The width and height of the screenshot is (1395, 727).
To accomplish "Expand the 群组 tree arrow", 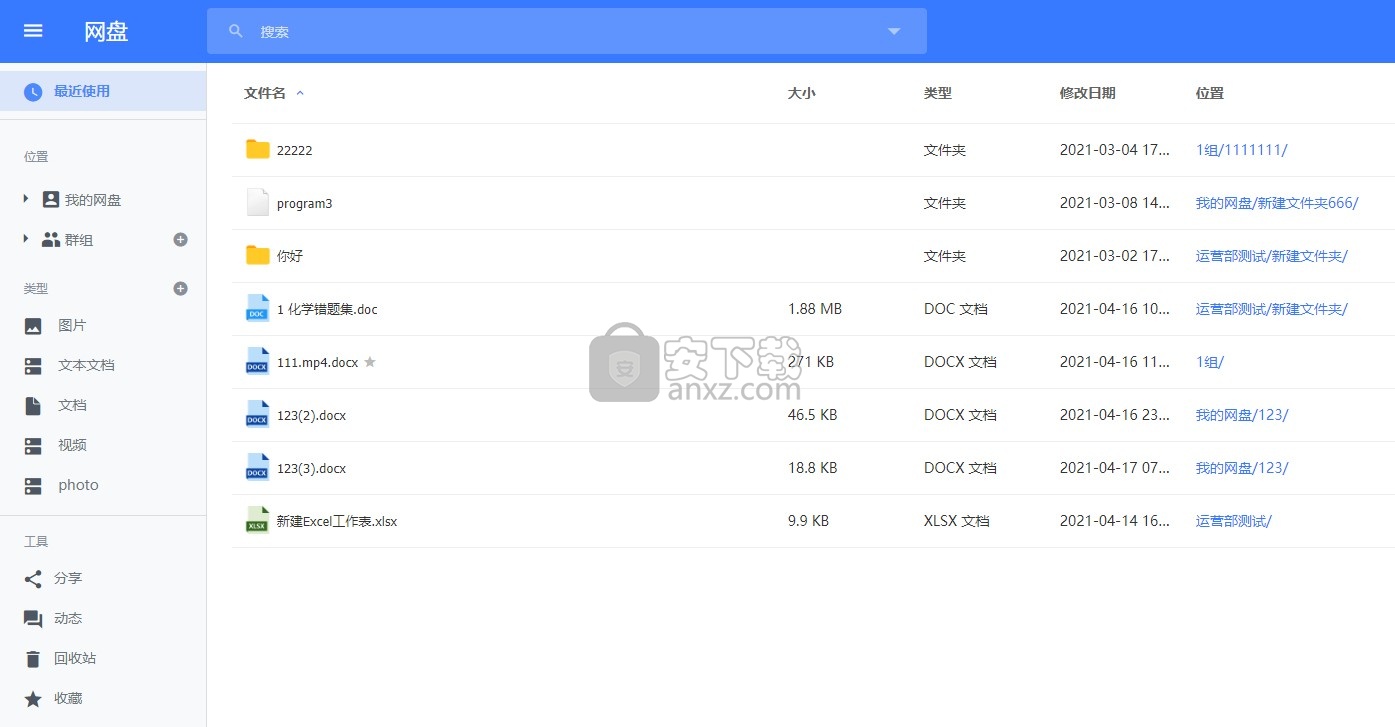I will (x=26, y=239).
